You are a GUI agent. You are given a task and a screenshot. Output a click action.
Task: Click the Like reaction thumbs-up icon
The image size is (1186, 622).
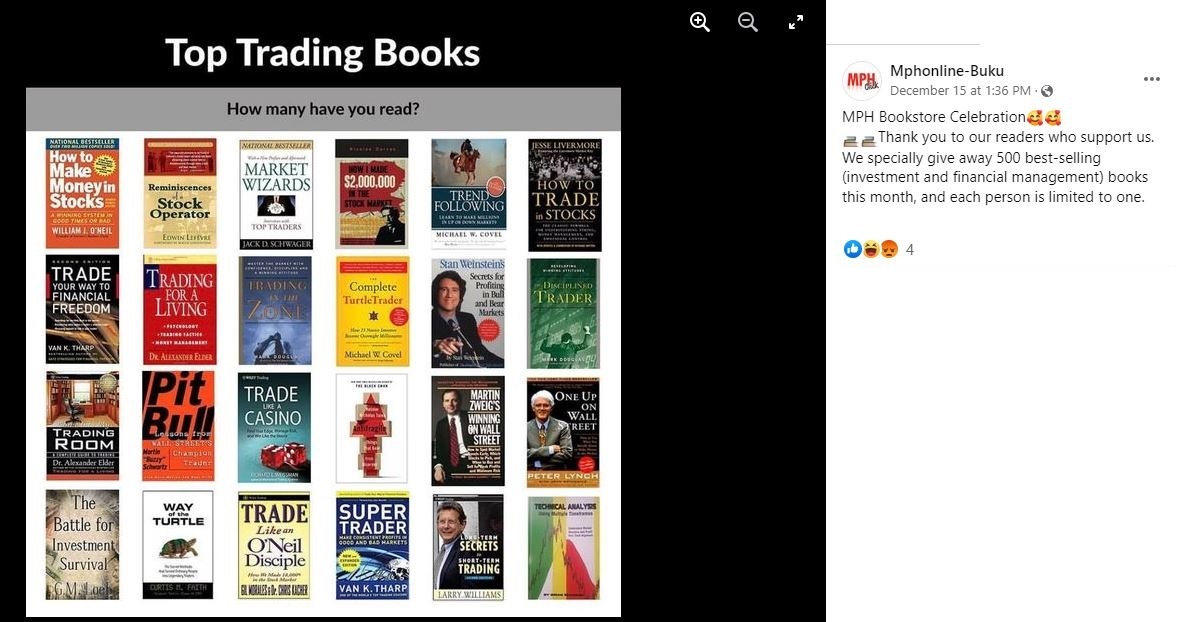pos(852,249)
